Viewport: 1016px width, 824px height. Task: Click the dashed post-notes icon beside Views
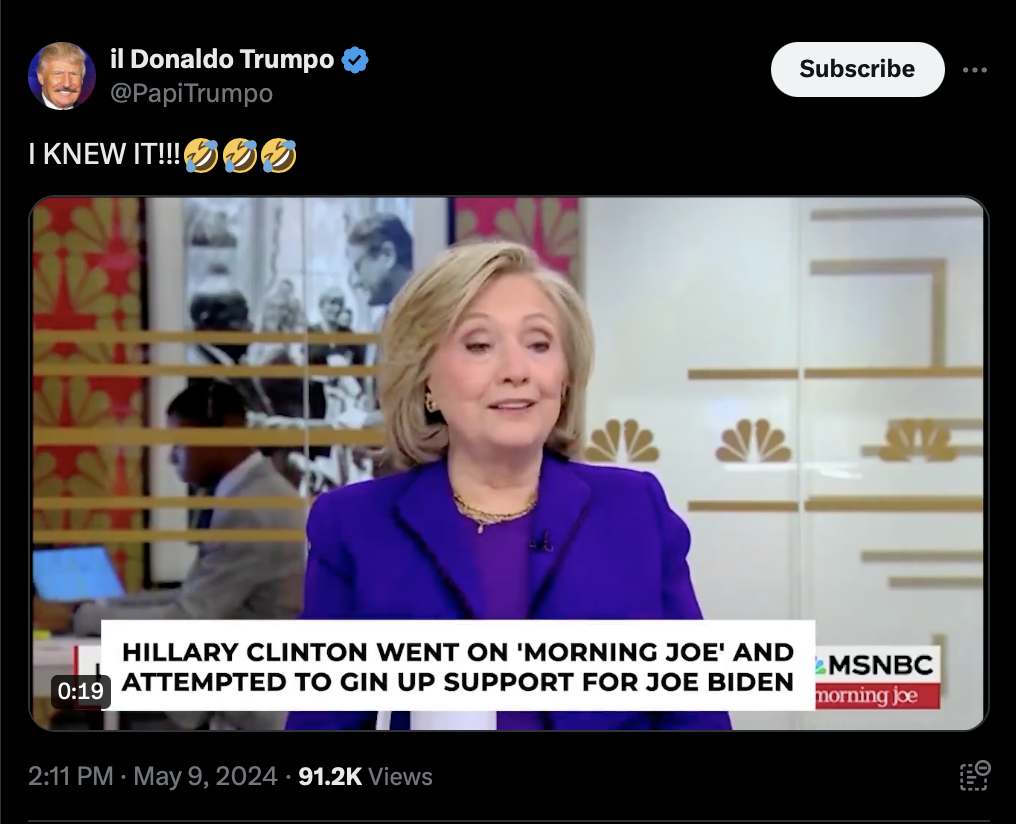[x=975, y=775]
